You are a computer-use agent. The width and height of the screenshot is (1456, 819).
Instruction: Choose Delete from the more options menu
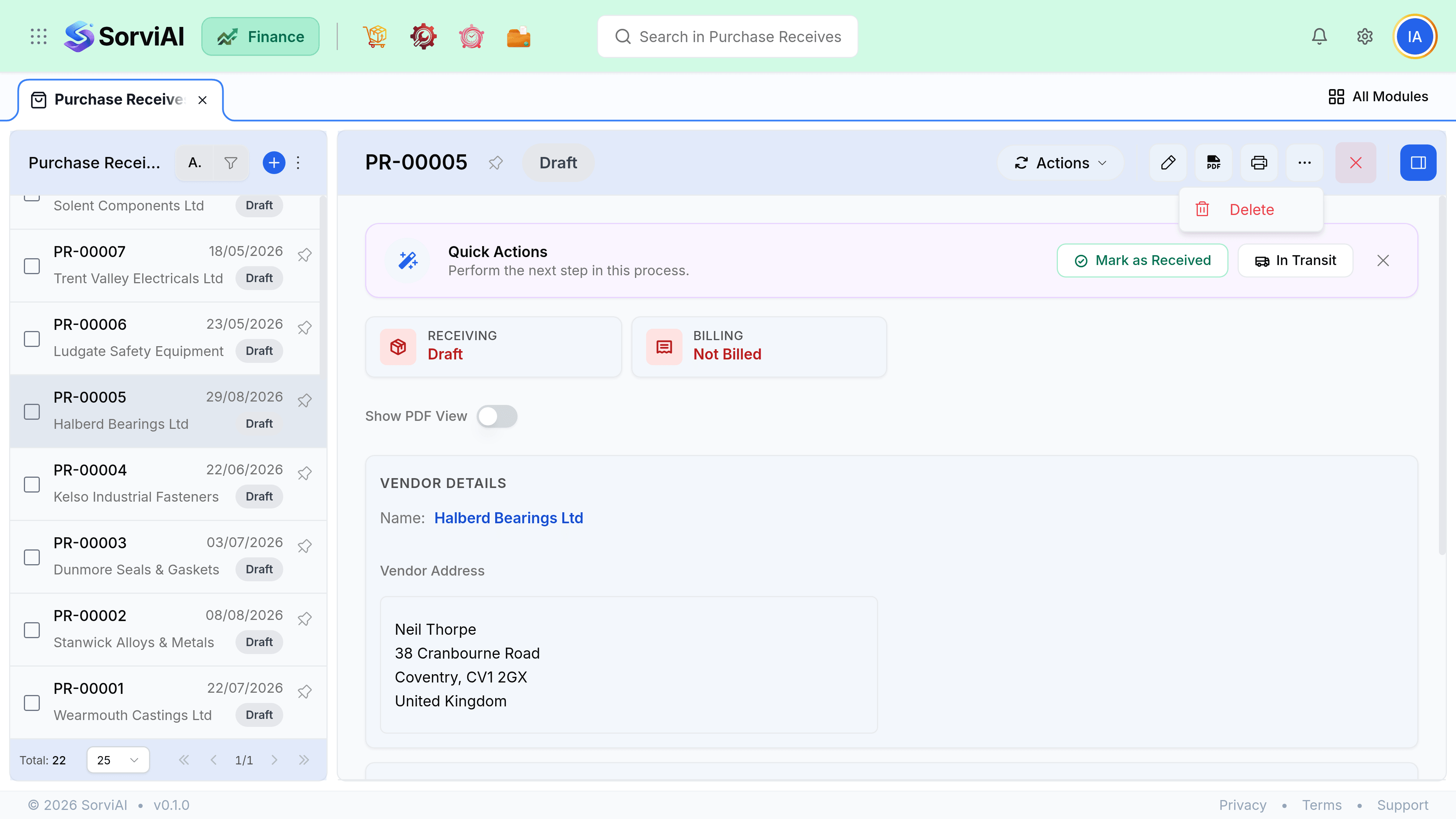[1251, 210]
